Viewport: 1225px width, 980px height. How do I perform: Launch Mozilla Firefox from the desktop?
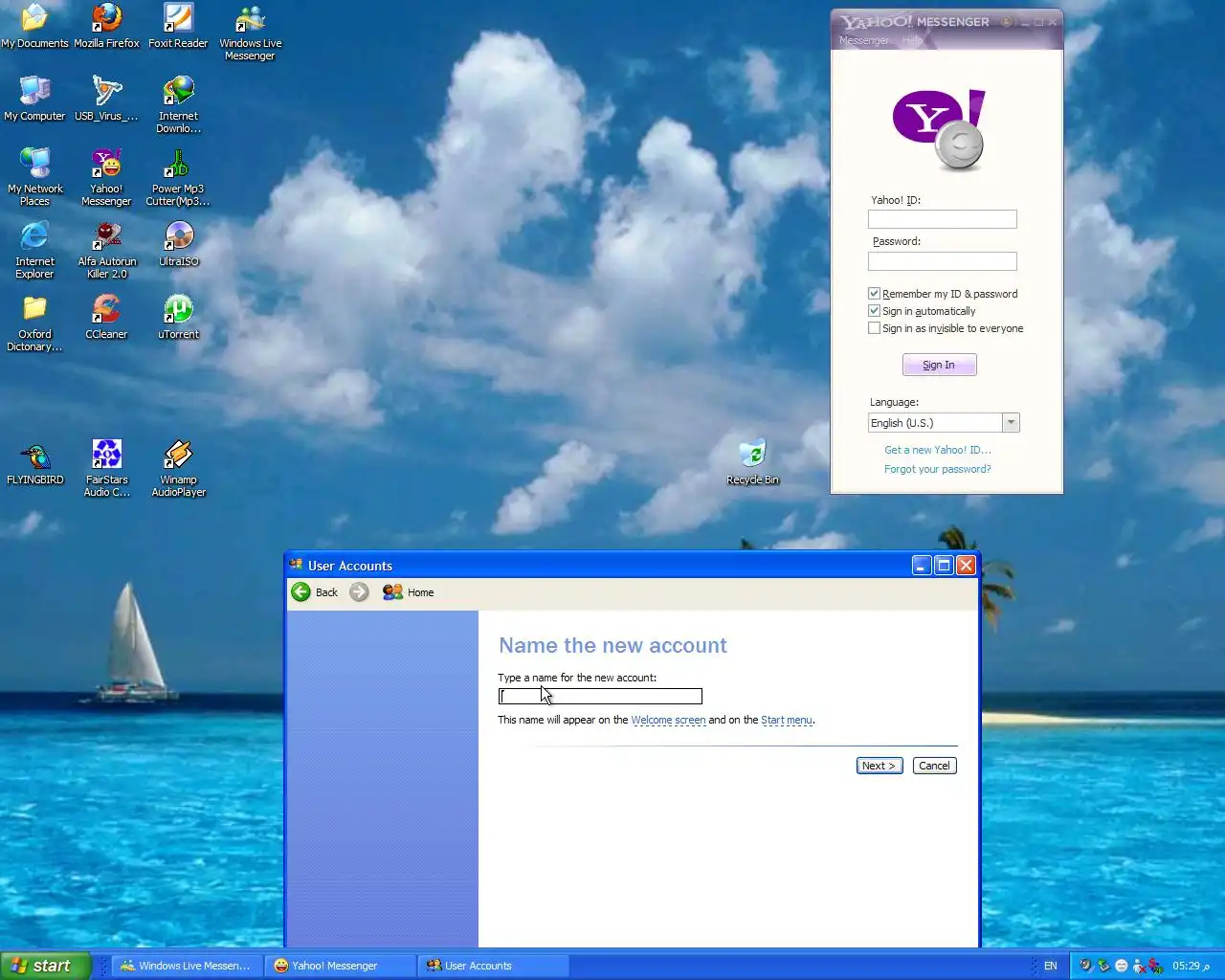click(x=106, y=27)
